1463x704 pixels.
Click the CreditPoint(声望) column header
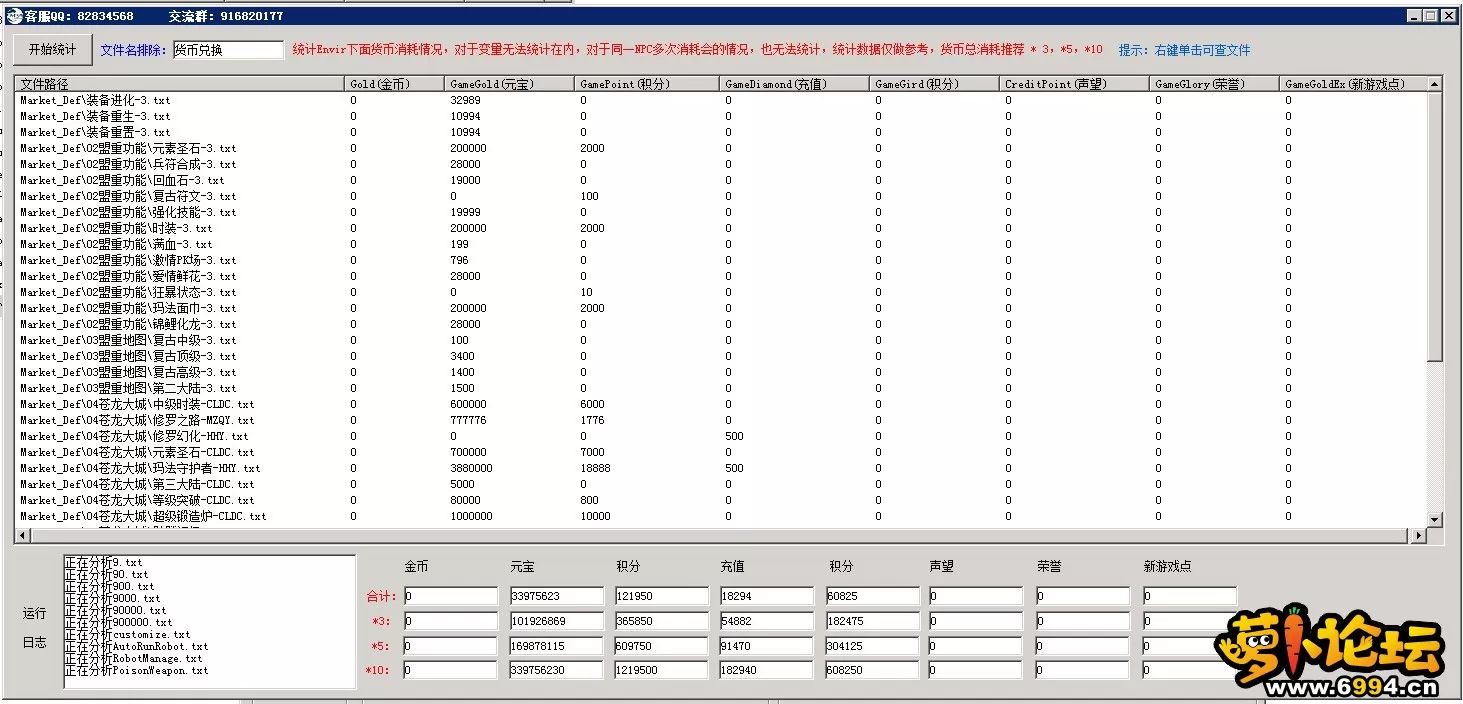tap(1074, 85)
